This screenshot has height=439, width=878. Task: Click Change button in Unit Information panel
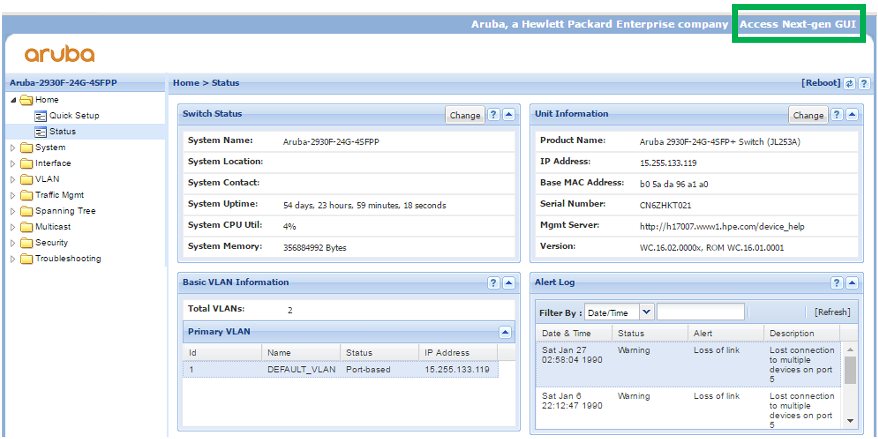pyautogui.click(x=808, y=115)
